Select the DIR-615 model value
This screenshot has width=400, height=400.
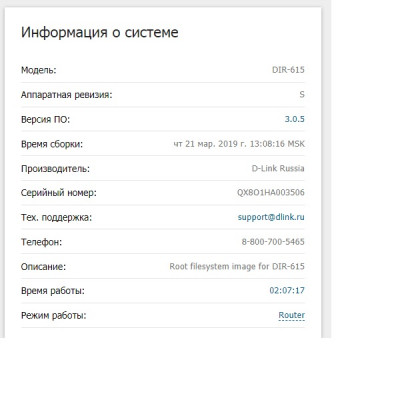(288, 70)
